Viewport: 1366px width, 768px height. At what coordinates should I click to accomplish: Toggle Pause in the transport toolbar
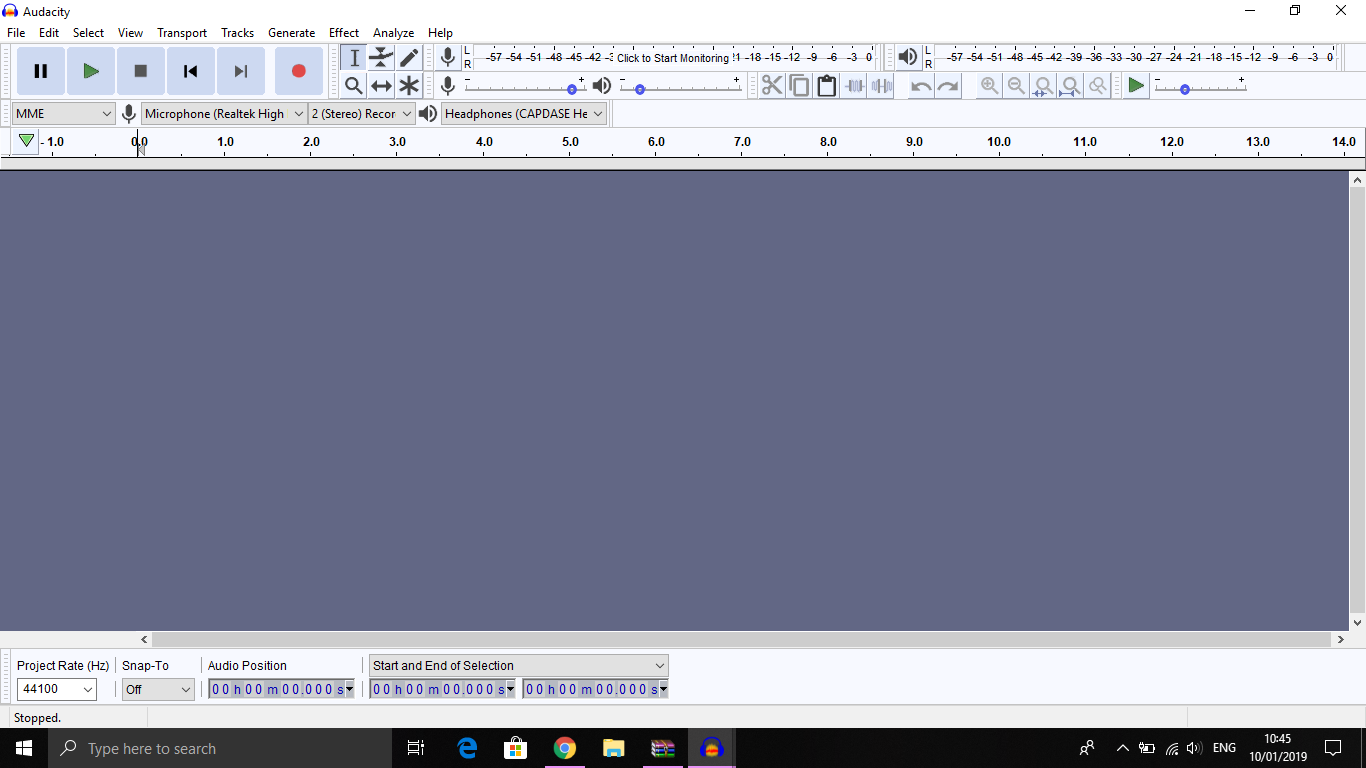[41, 71]
